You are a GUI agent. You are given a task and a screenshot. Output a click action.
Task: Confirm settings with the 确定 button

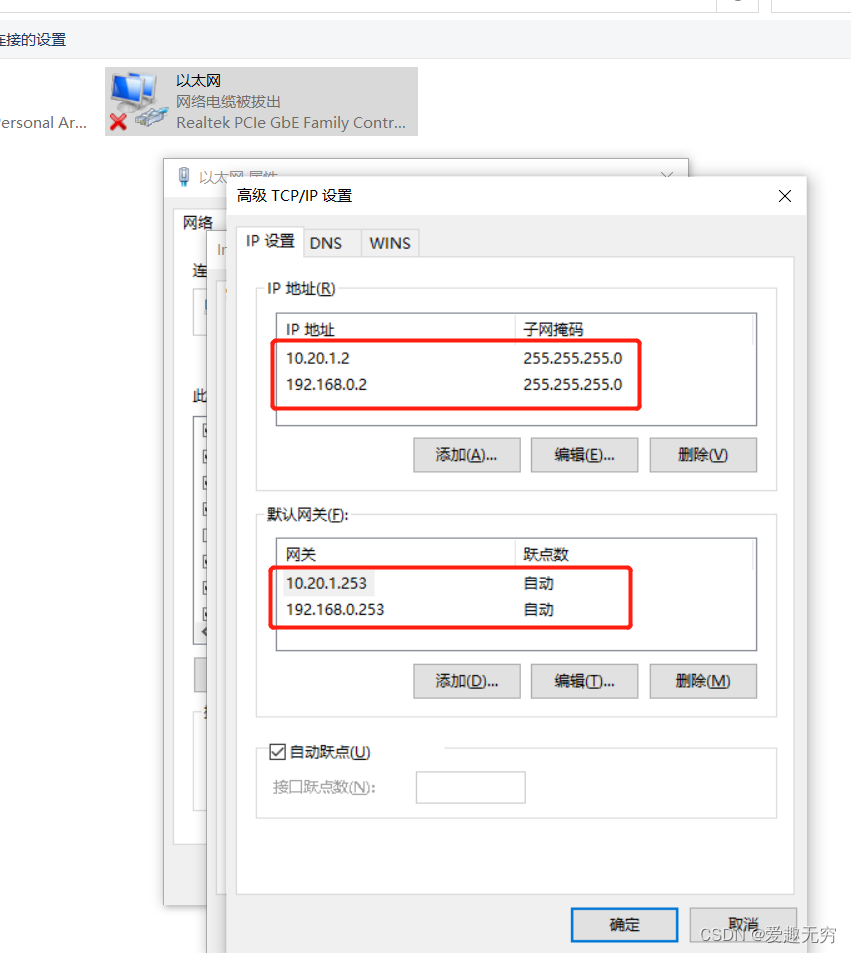click(x=624, y=925)
